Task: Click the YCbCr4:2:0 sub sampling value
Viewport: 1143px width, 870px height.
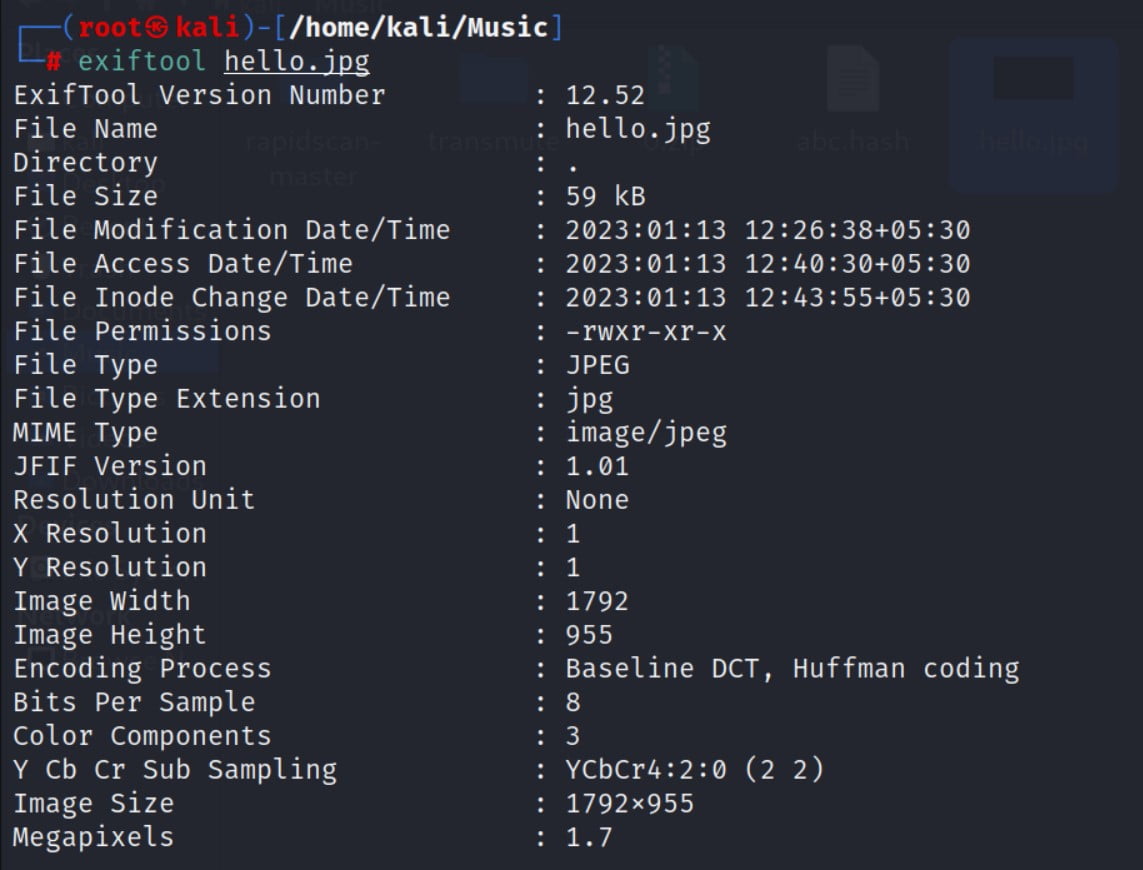Action: pos(680,770)
